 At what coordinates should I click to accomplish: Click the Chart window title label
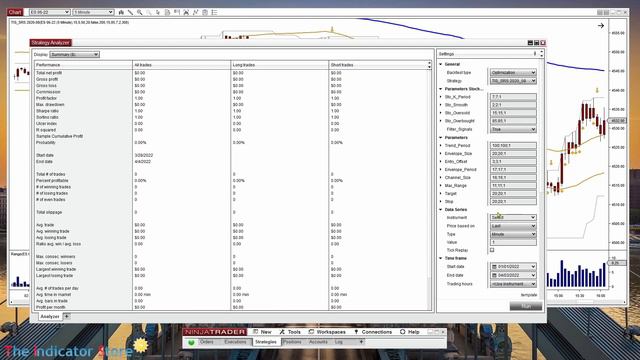click(x=15, y=12)
